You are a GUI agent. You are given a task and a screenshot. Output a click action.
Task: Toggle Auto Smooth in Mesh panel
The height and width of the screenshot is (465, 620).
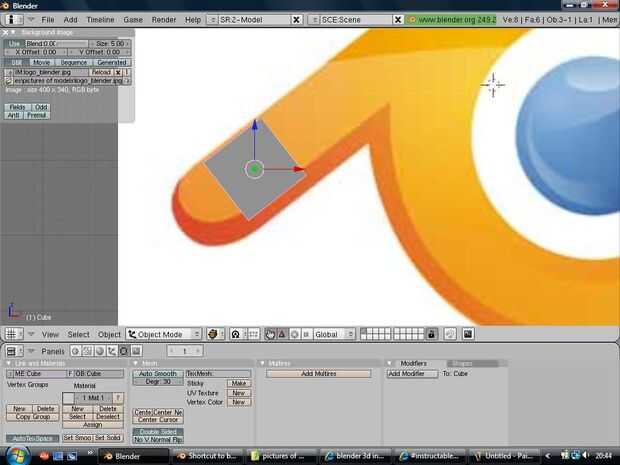click(x=158, y=374)
